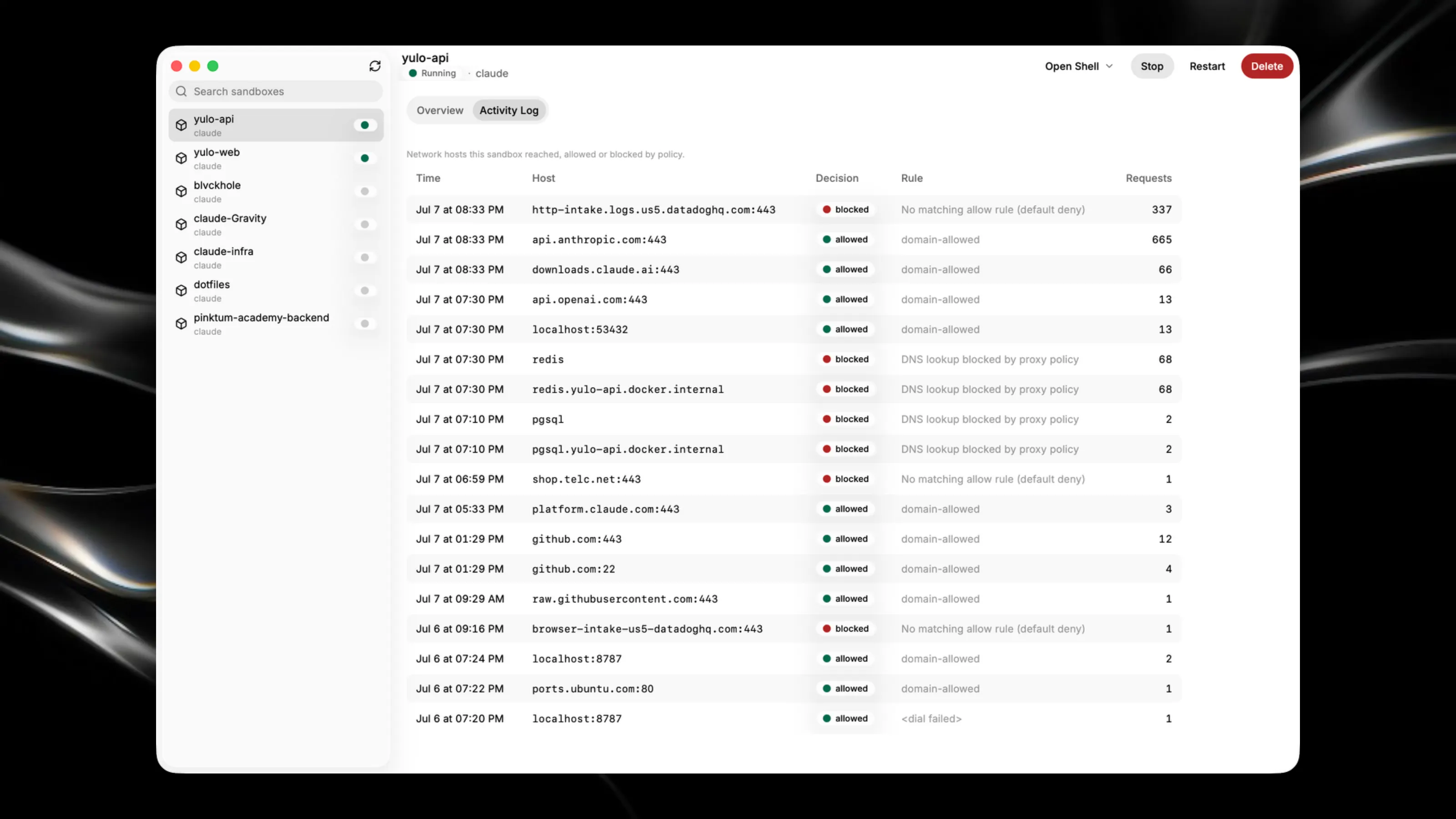This screenshot has height=819, width=1456.
Task: Click host http-intake.logs.us5.datadoghq.com:443
Action: pos(653,210)
